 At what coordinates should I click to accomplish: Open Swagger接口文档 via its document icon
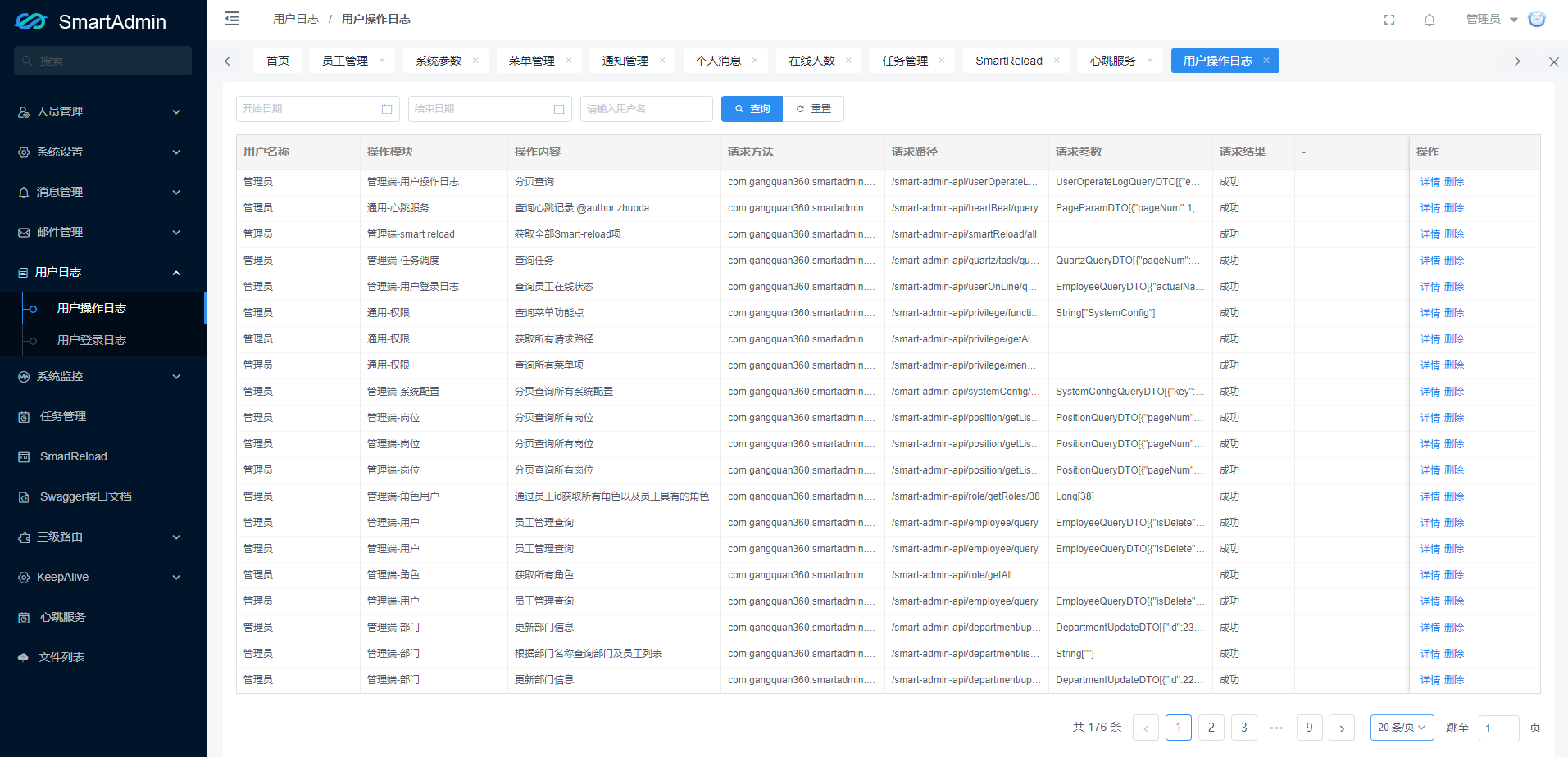coord(23,496)
